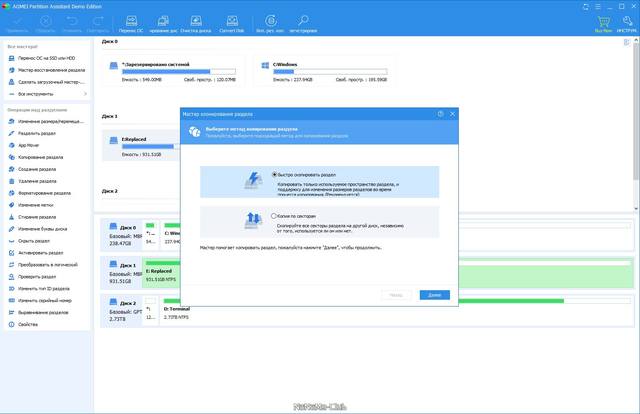Expand All Tools (Все инструменты) chevron
The image size is (640, 414).
85,94
